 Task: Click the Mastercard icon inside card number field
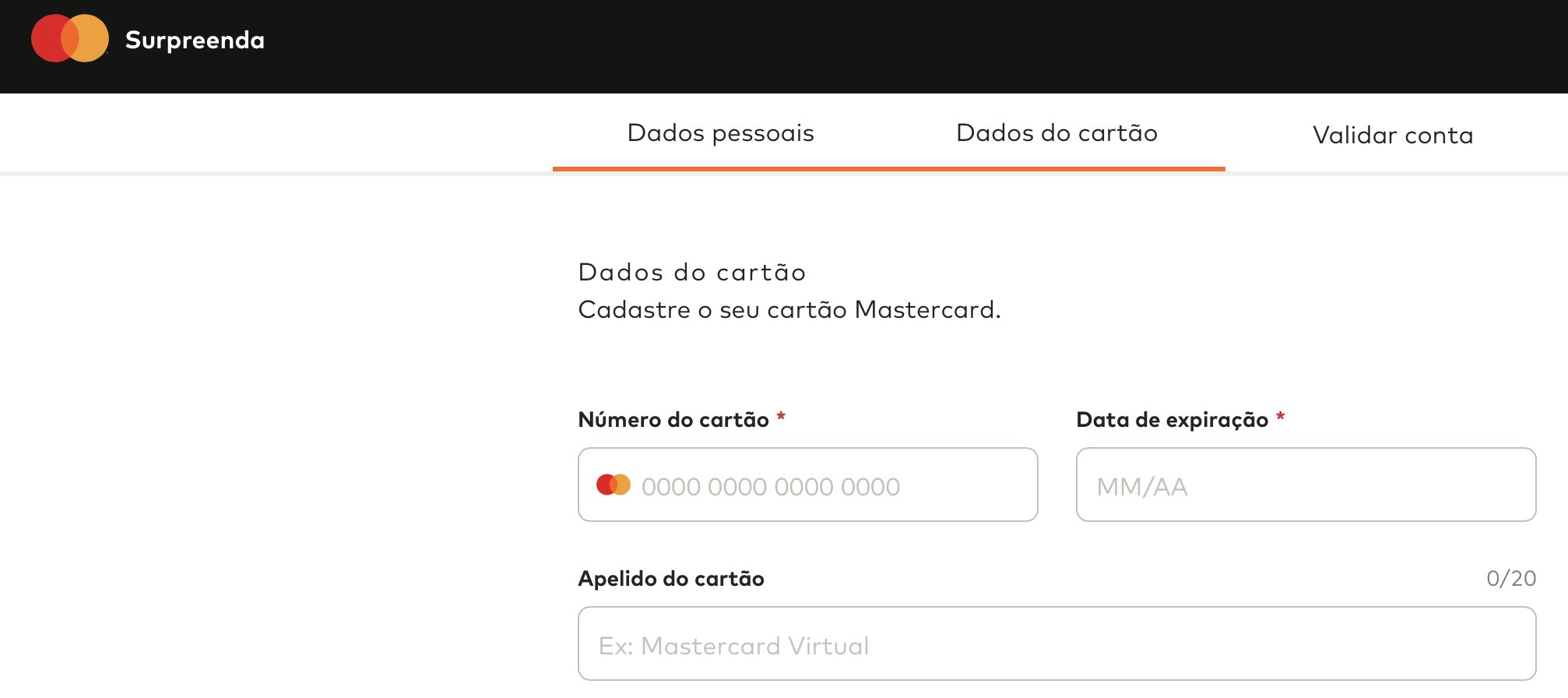click(x=613, y=485)
